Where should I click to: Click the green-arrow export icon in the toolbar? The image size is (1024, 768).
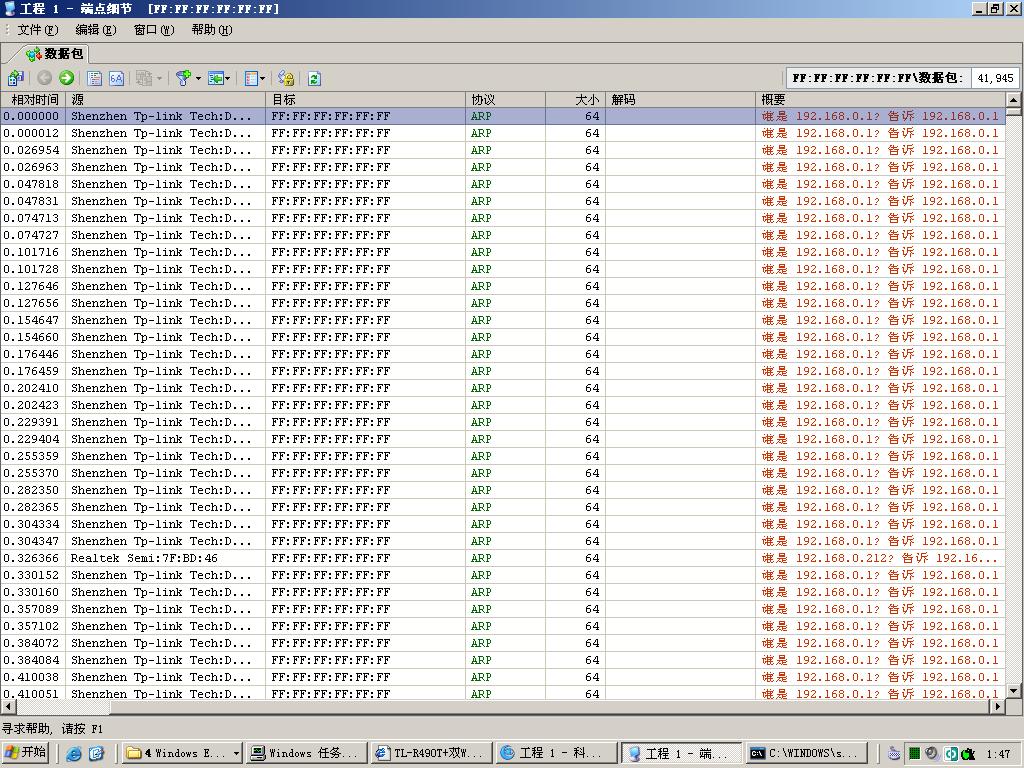214,78
